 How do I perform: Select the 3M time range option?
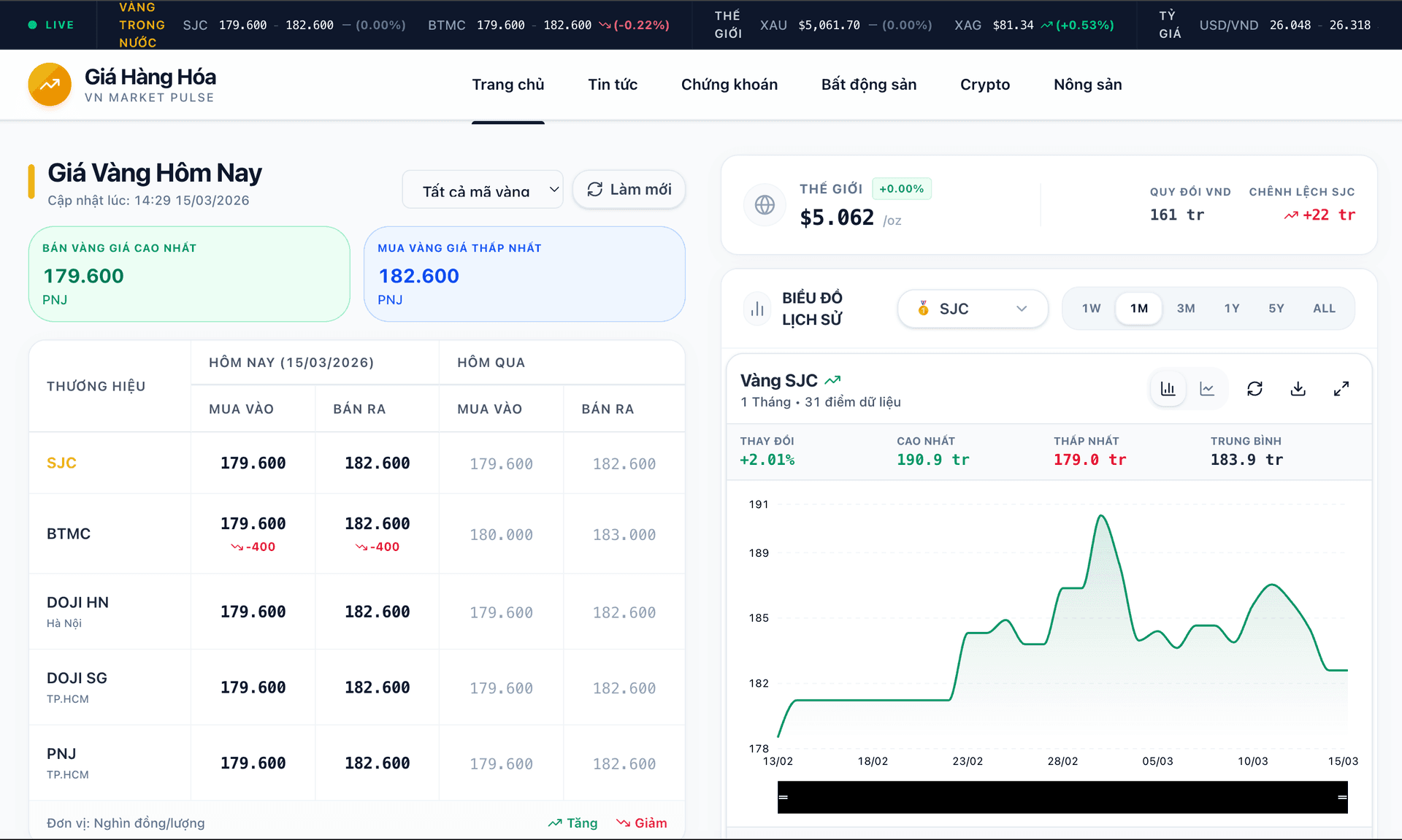(x=1185, y=308)
